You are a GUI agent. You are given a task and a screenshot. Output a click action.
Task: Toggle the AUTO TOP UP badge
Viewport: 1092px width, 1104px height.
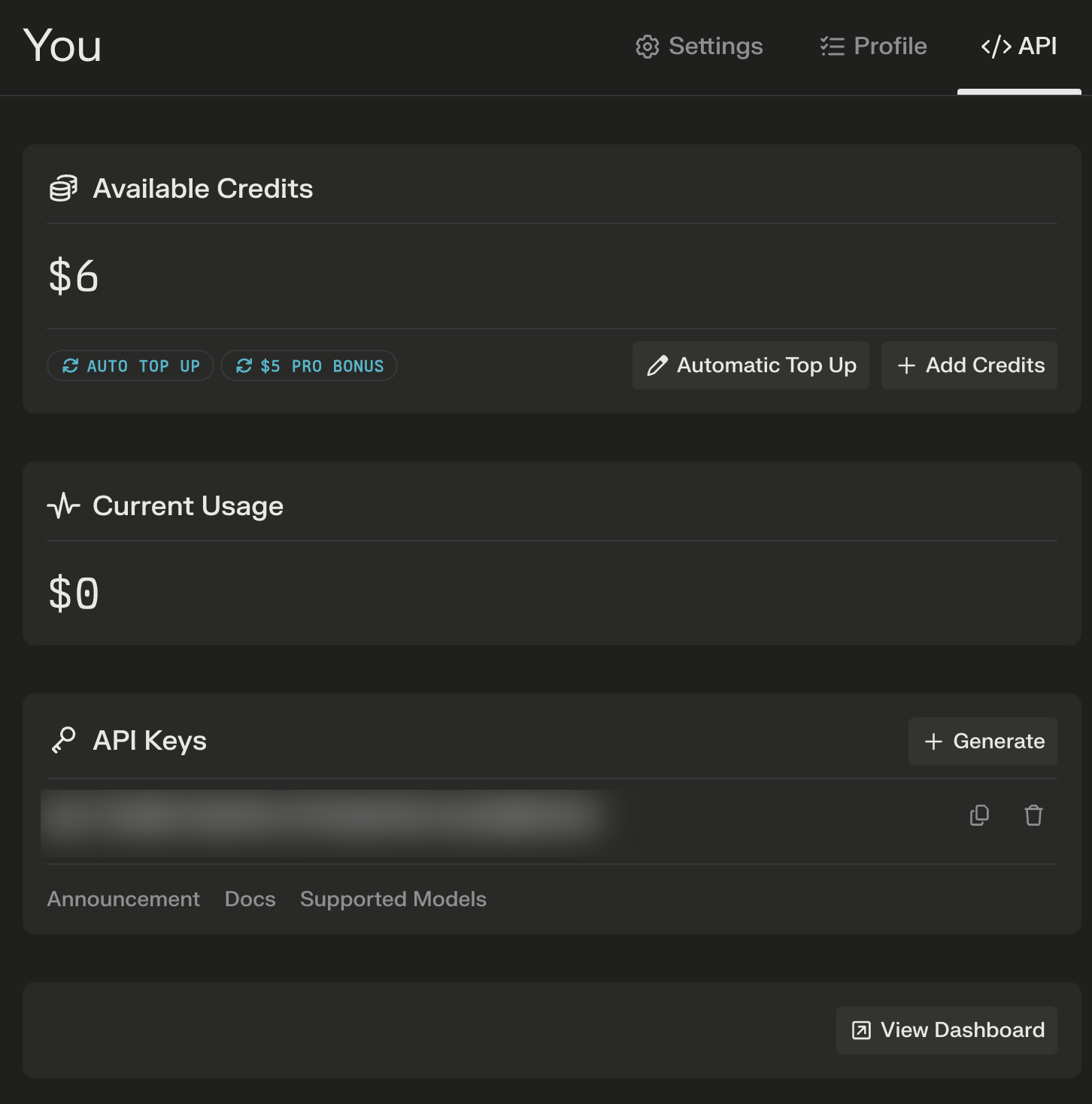[x=131, y=365]
